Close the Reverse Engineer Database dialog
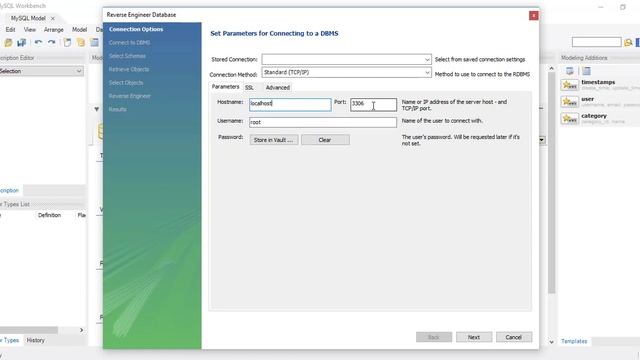This screenshot has height=360, width=640. click(533, 16)
